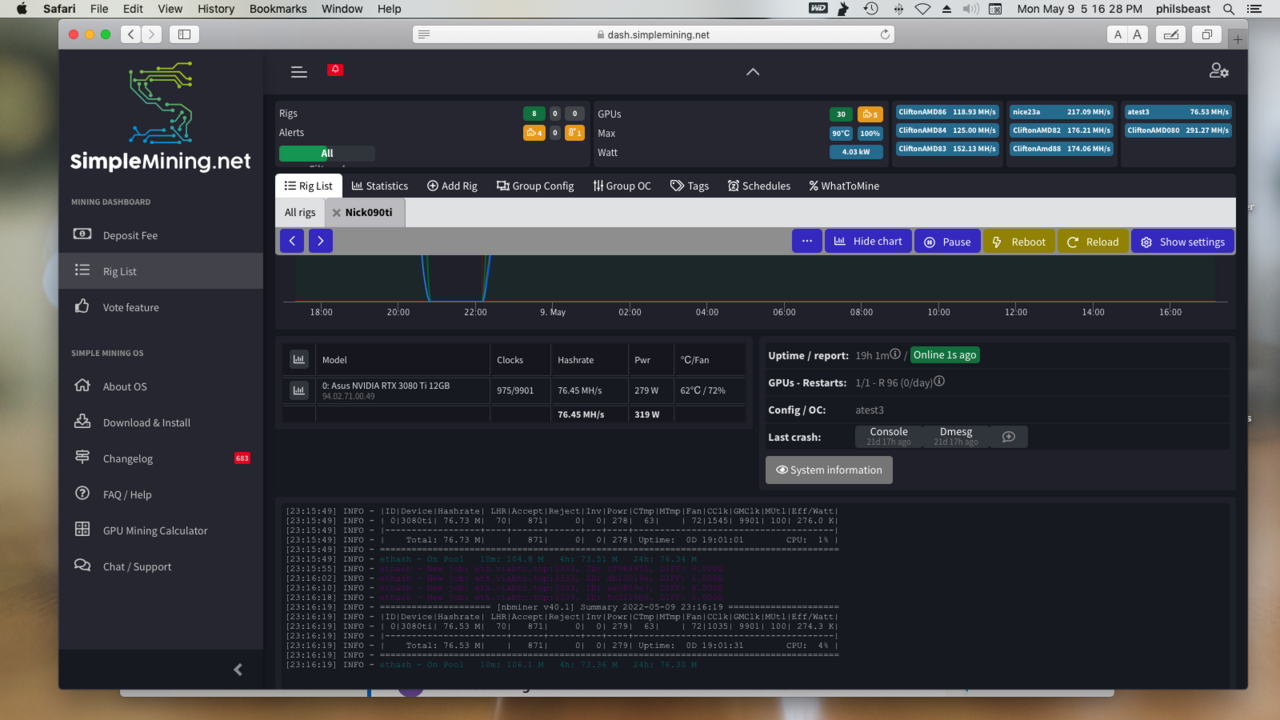Reboot the rig
The height and width of the screenshot is (720, 1280).
(1019, 241)
